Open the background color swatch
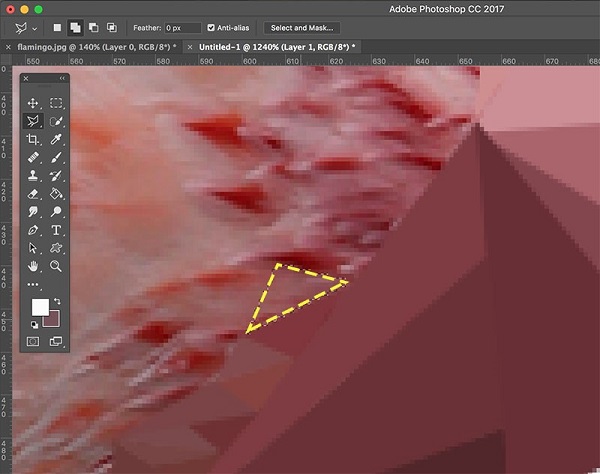Image resolution: width=600 pixels, height=474 pixels. point(54,321)
